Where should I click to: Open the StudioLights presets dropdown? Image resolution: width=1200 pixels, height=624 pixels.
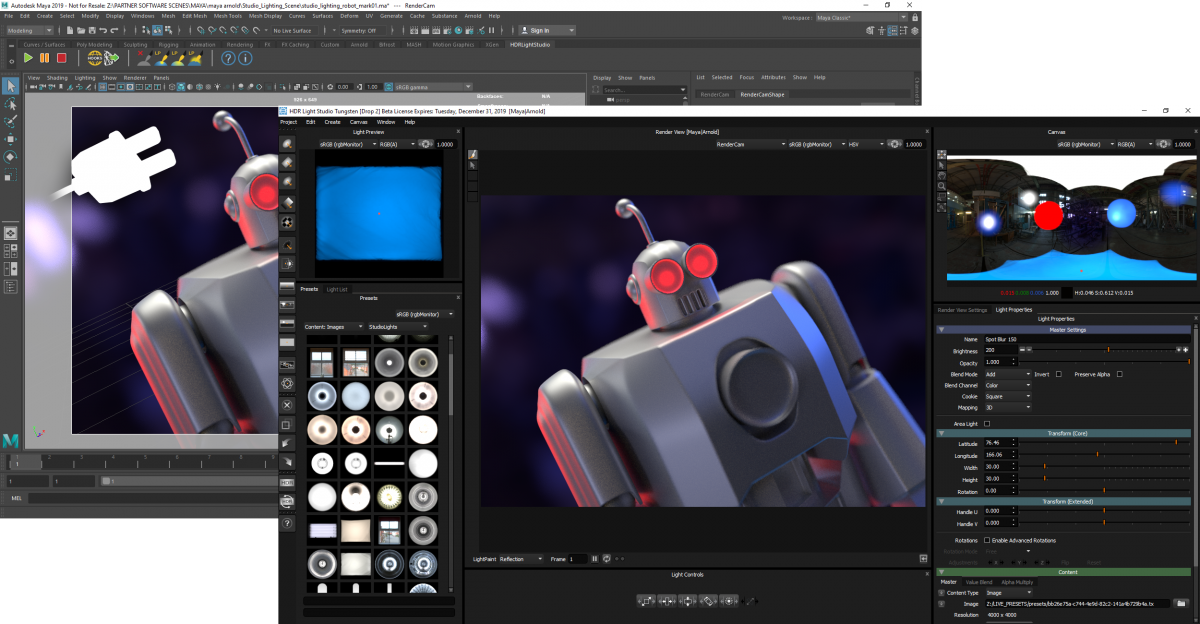[398, 327]
